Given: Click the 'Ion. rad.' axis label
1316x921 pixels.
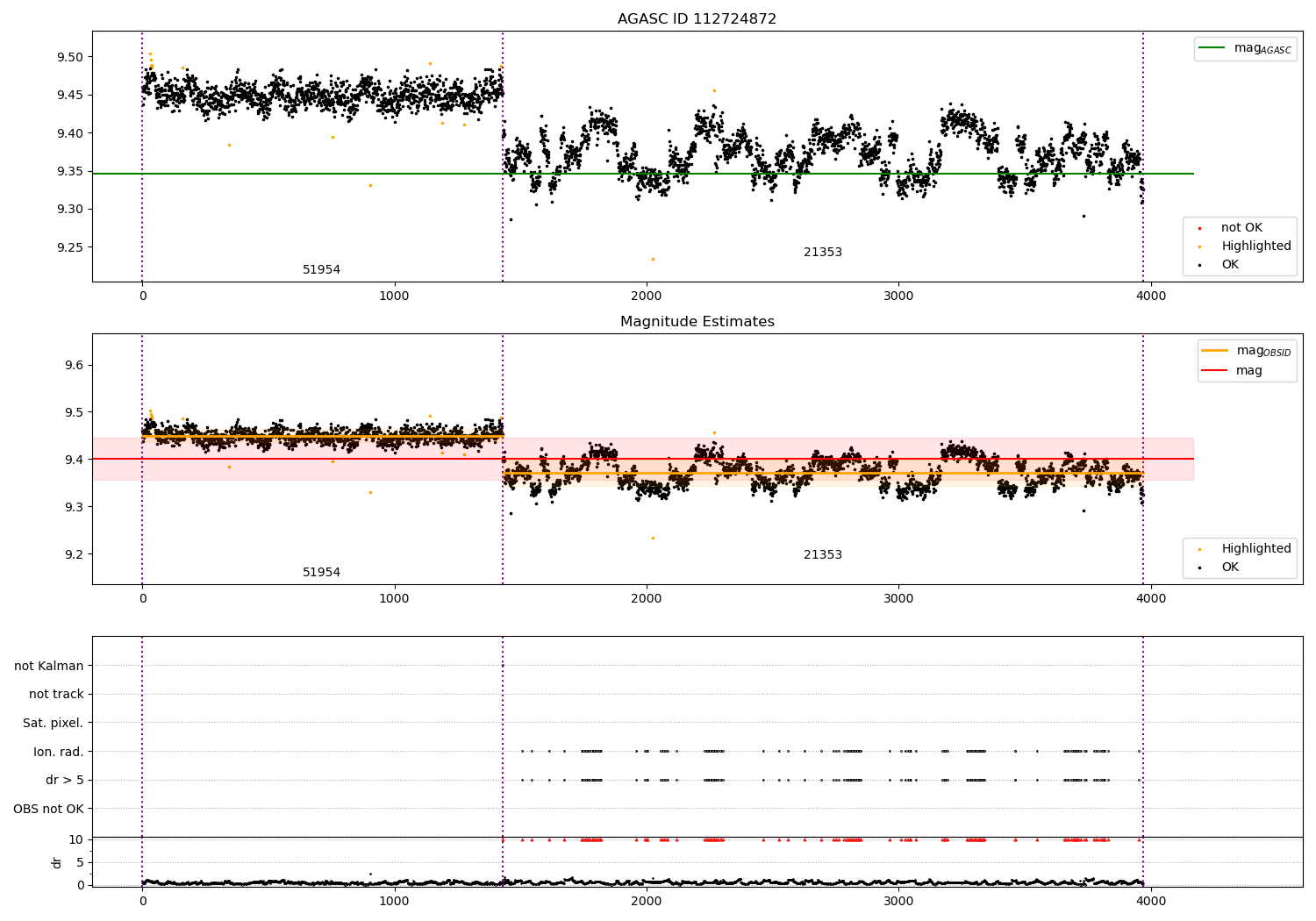Looking at the screenshot, I should click(59, 752).
